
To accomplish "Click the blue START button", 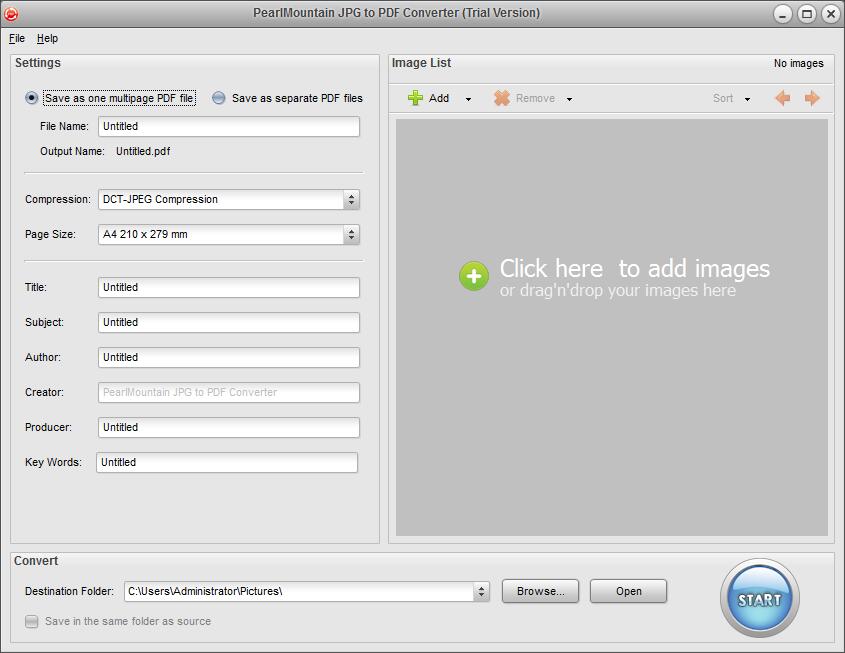I will [x=760, y=599].
